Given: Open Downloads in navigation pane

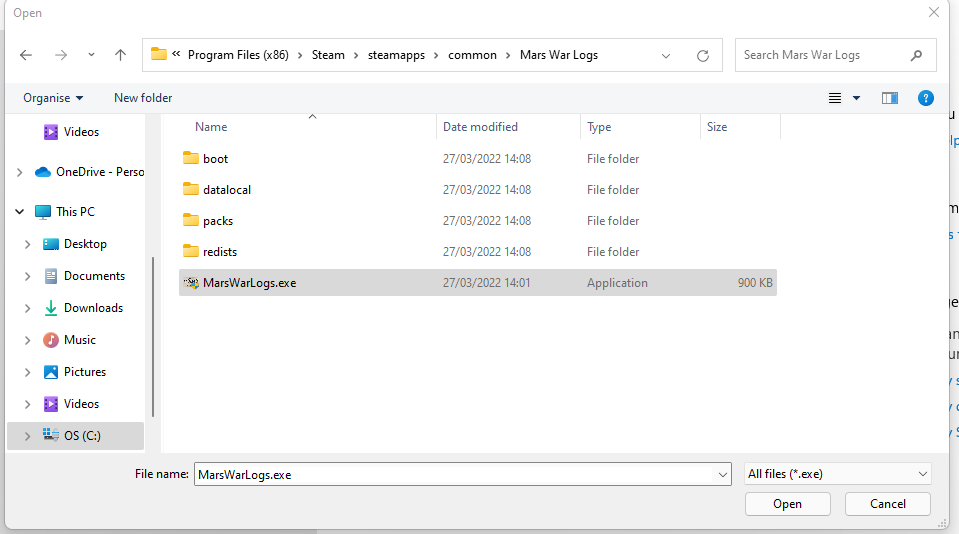Looking at the screenshot, I should 83,308.
